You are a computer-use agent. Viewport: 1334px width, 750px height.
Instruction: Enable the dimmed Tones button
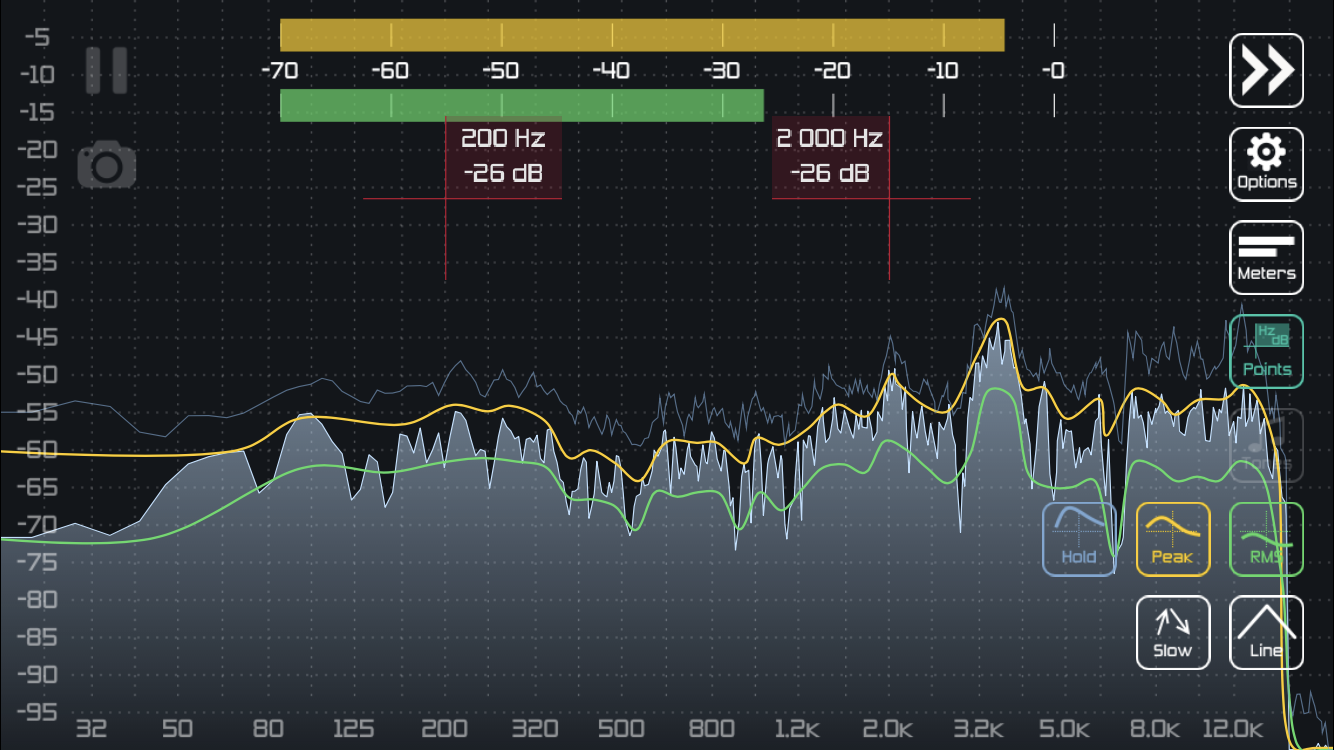coord(1266,445)
